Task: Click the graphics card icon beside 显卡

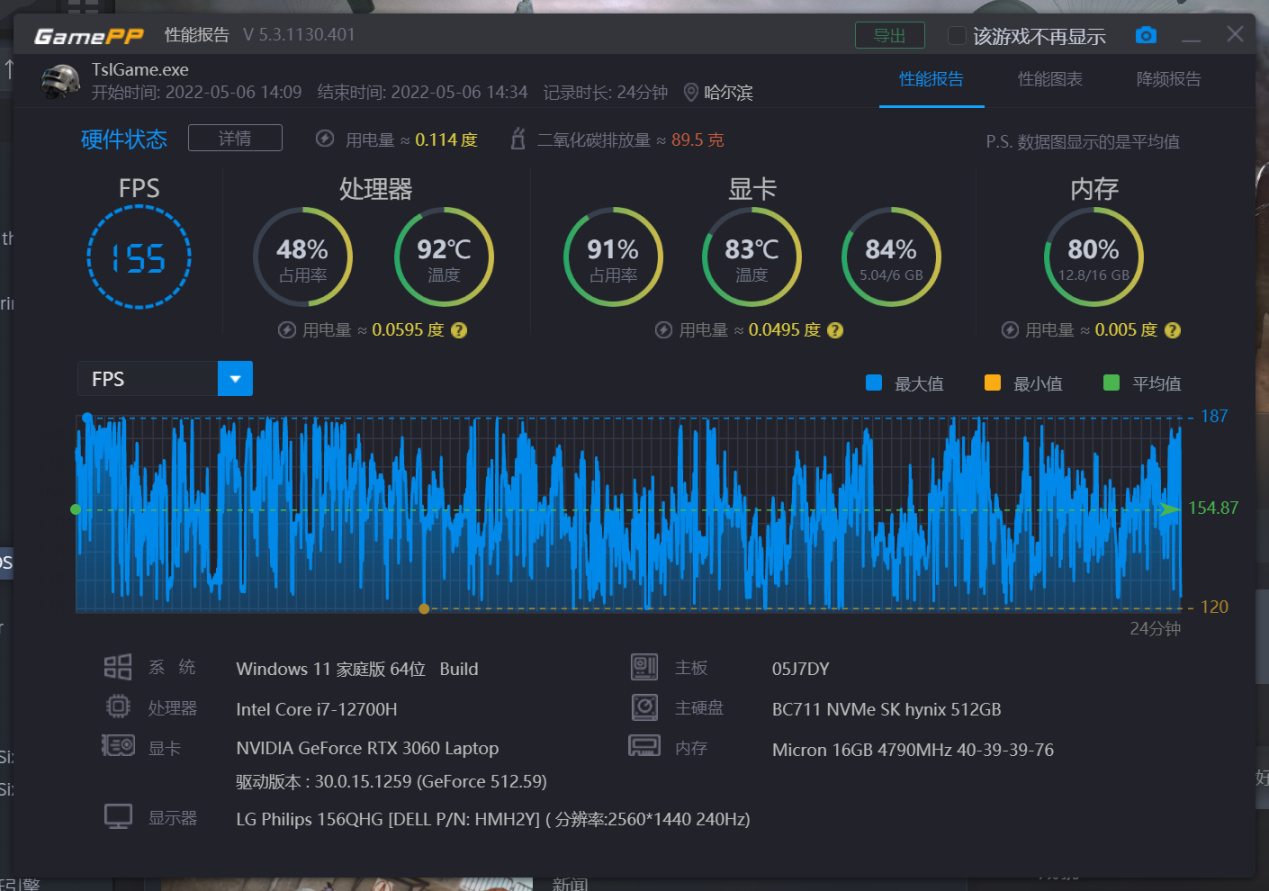Action: pos(118,747)
